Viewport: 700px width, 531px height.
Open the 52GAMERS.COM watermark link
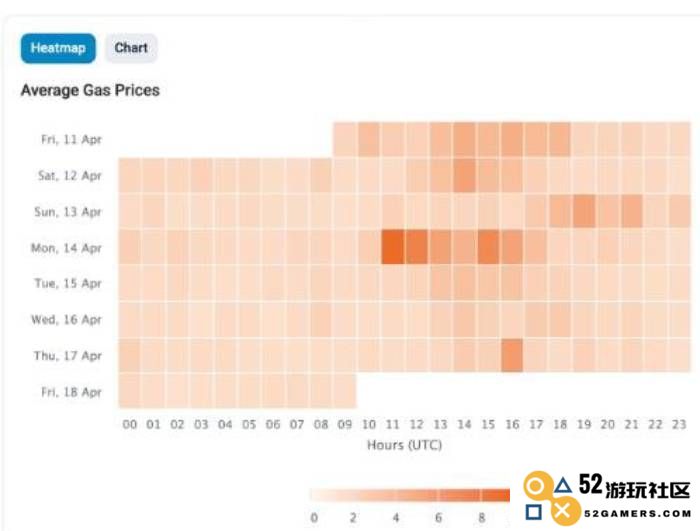pyautogui.click(x=638, y=514)
